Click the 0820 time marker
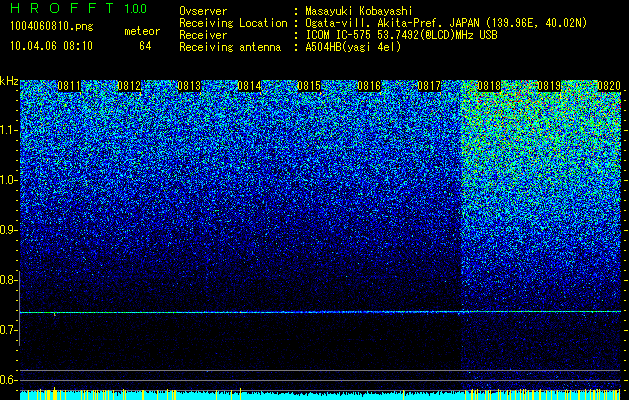Image resolution: width=629 pixels, height=400 pixels. [609, 86]
